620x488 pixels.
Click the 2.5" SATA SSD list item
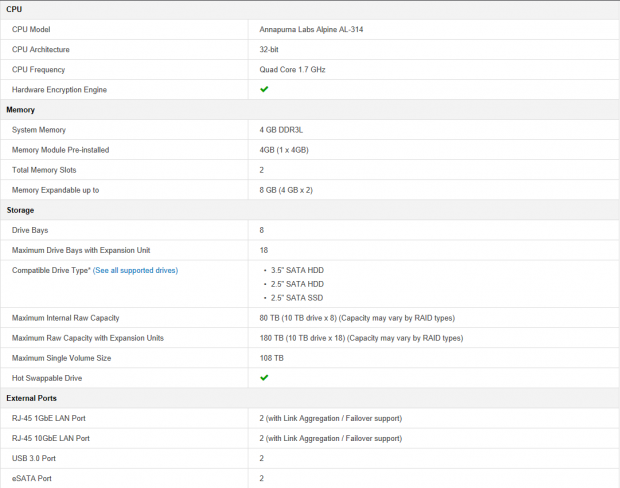pos(297,298)
